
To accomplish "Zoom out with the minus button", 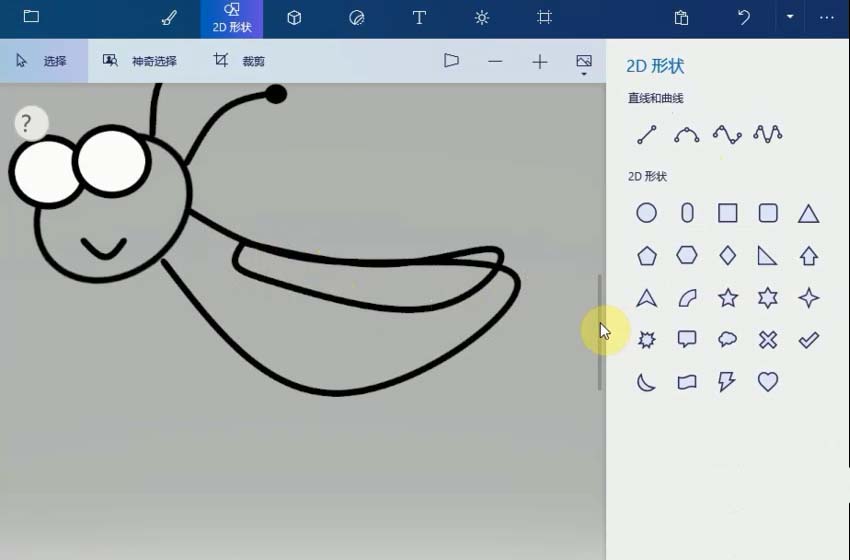I will pos(495,62).
